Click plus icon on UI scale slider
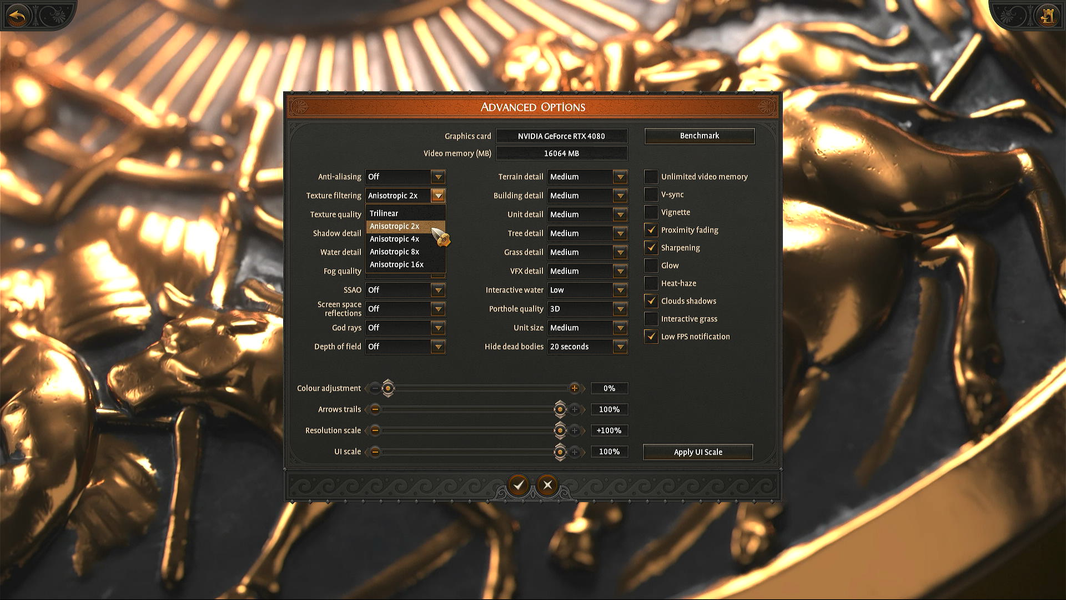 coord(574,451)
